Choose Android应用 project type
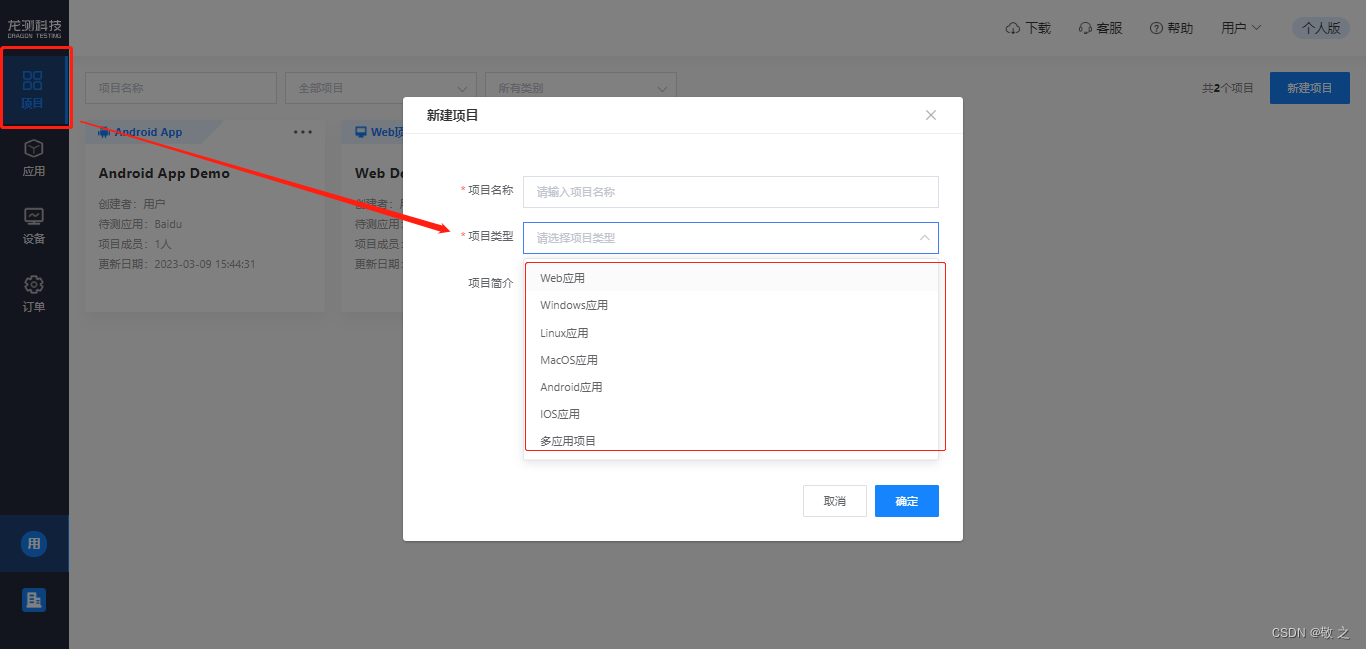 [571, 387]
